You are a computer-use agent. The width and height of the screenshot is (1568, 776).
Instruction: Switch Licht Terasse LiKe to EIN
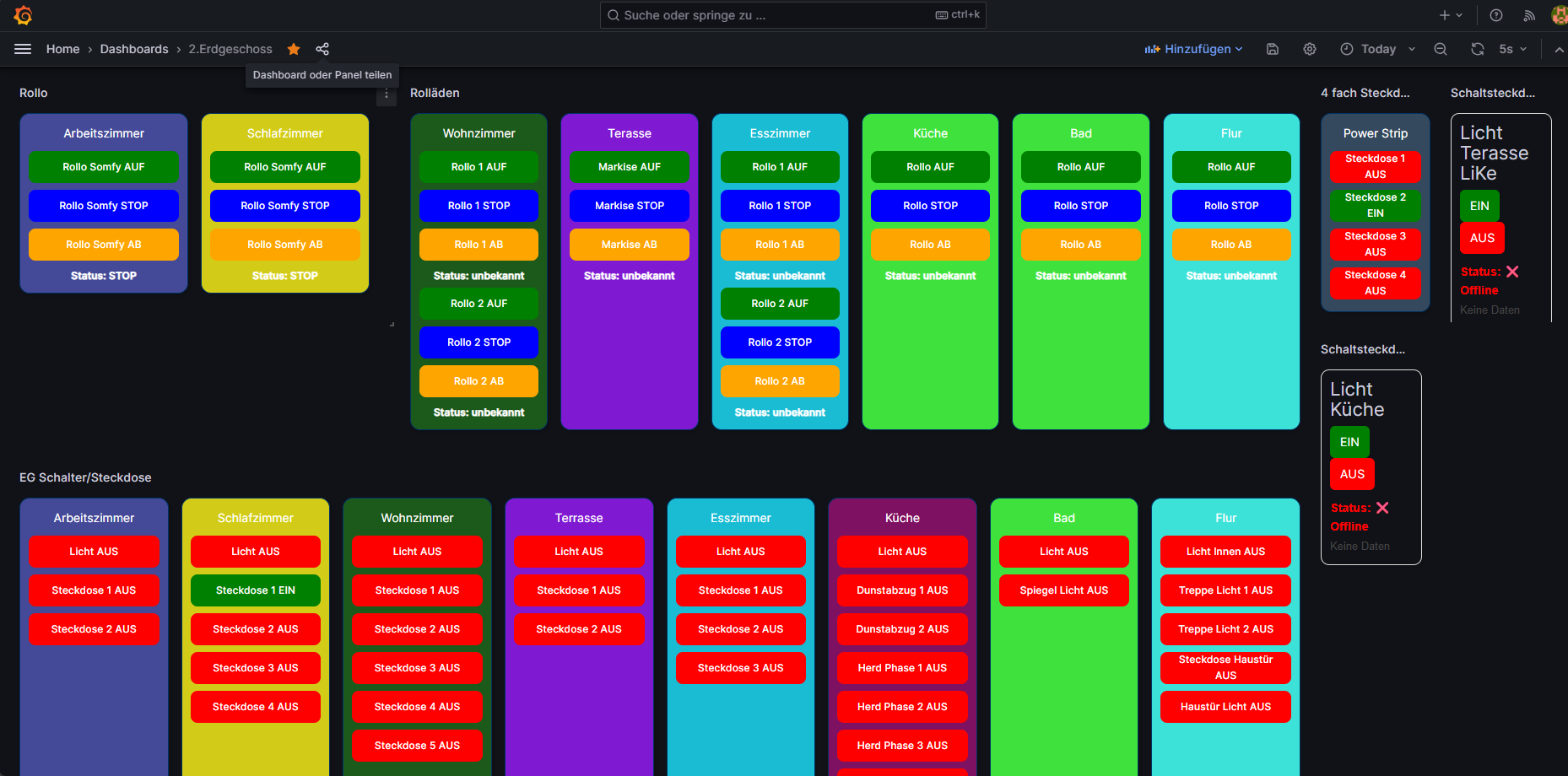[x=1479, y=206]
